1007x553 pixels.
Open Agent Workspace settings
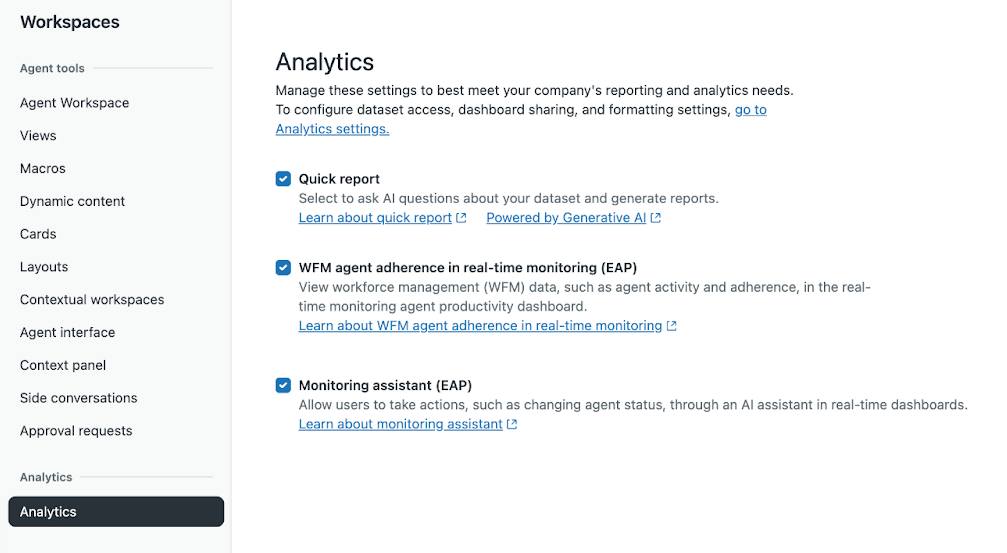click(74, 103)
